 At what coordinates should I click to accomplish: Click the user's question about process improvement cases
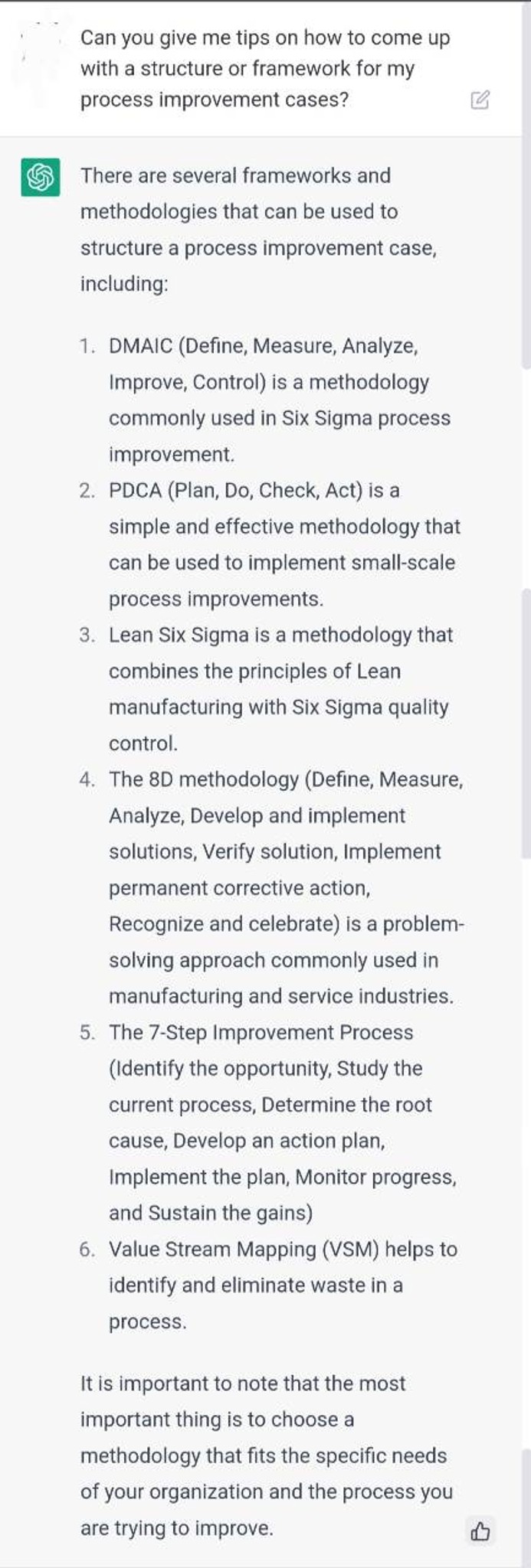(x=265, y=69)
